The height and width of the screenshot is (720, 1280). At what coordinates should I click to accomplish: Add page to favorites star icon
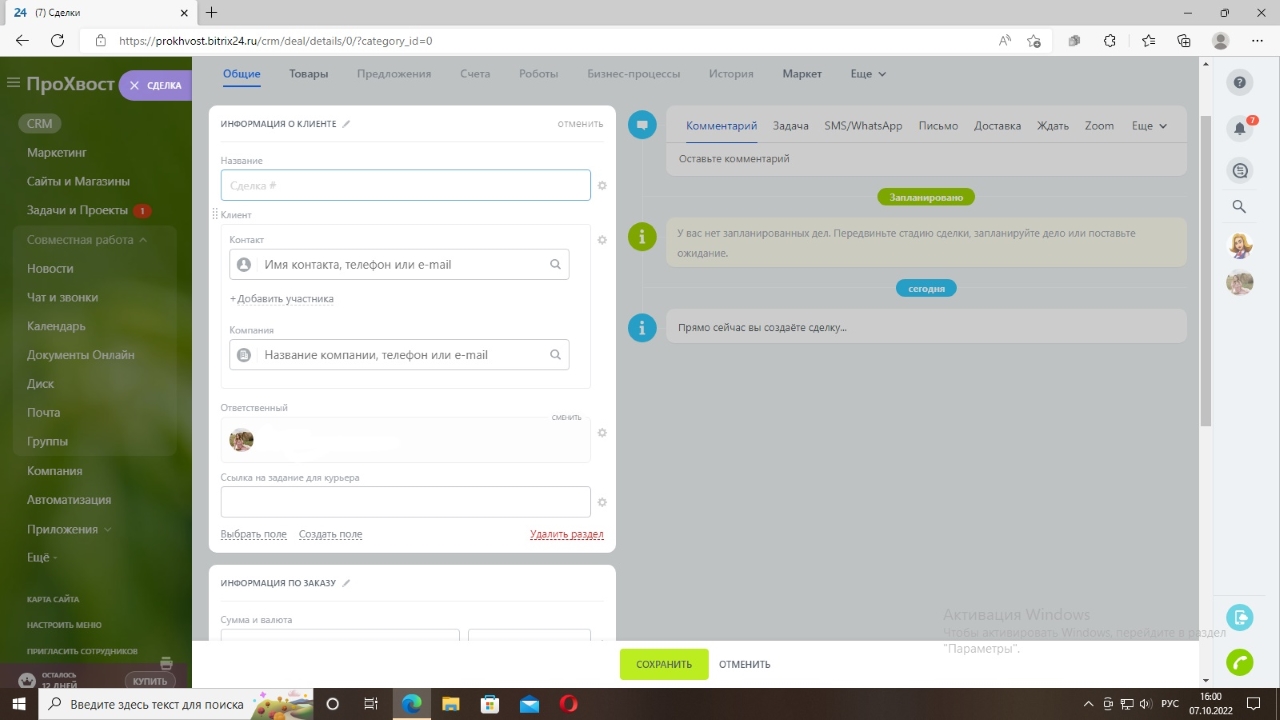tap(1034, 41)
